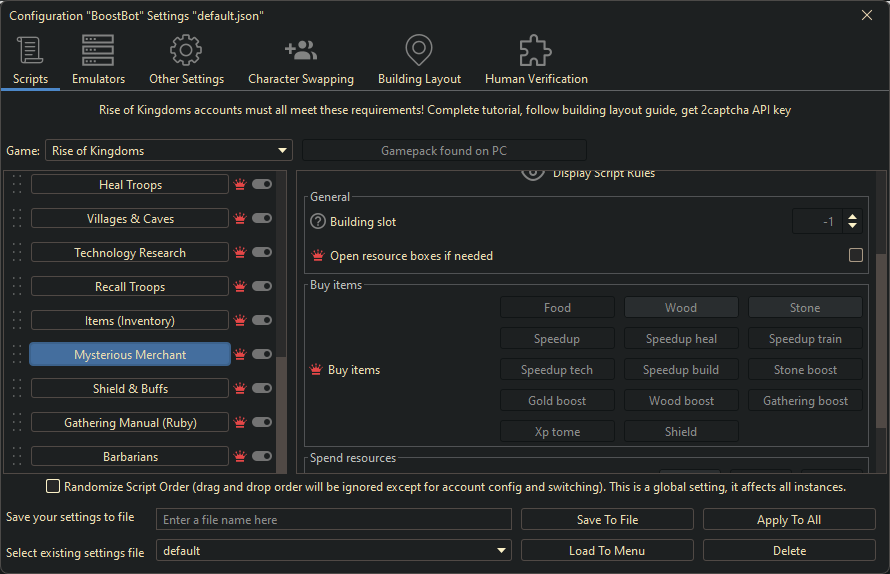Check the Randomize Script Order box

[53, 487]
